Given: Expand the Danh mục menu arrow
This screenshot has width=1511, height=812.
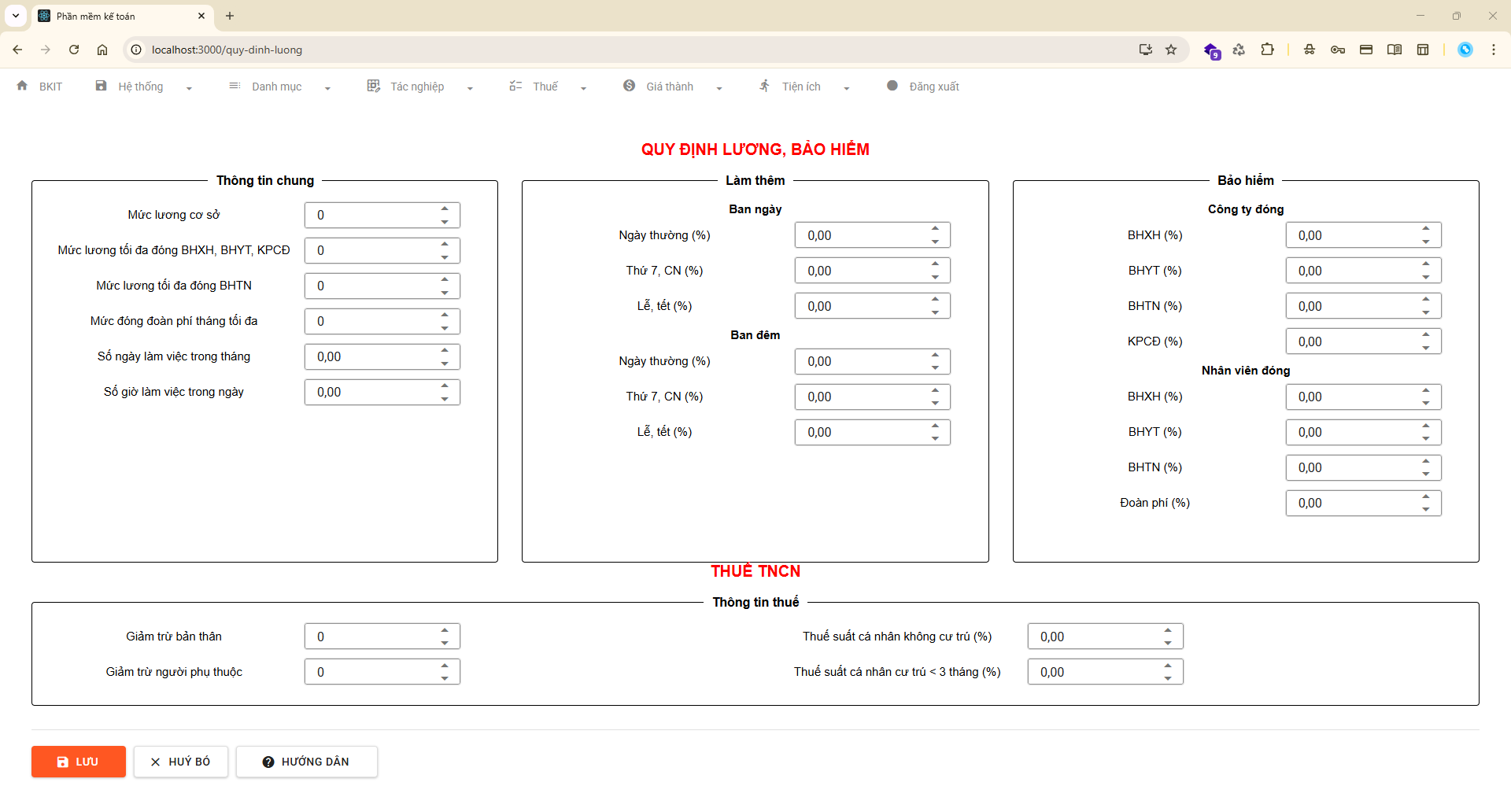Looking at the screenshot, I should click(327, 88).
